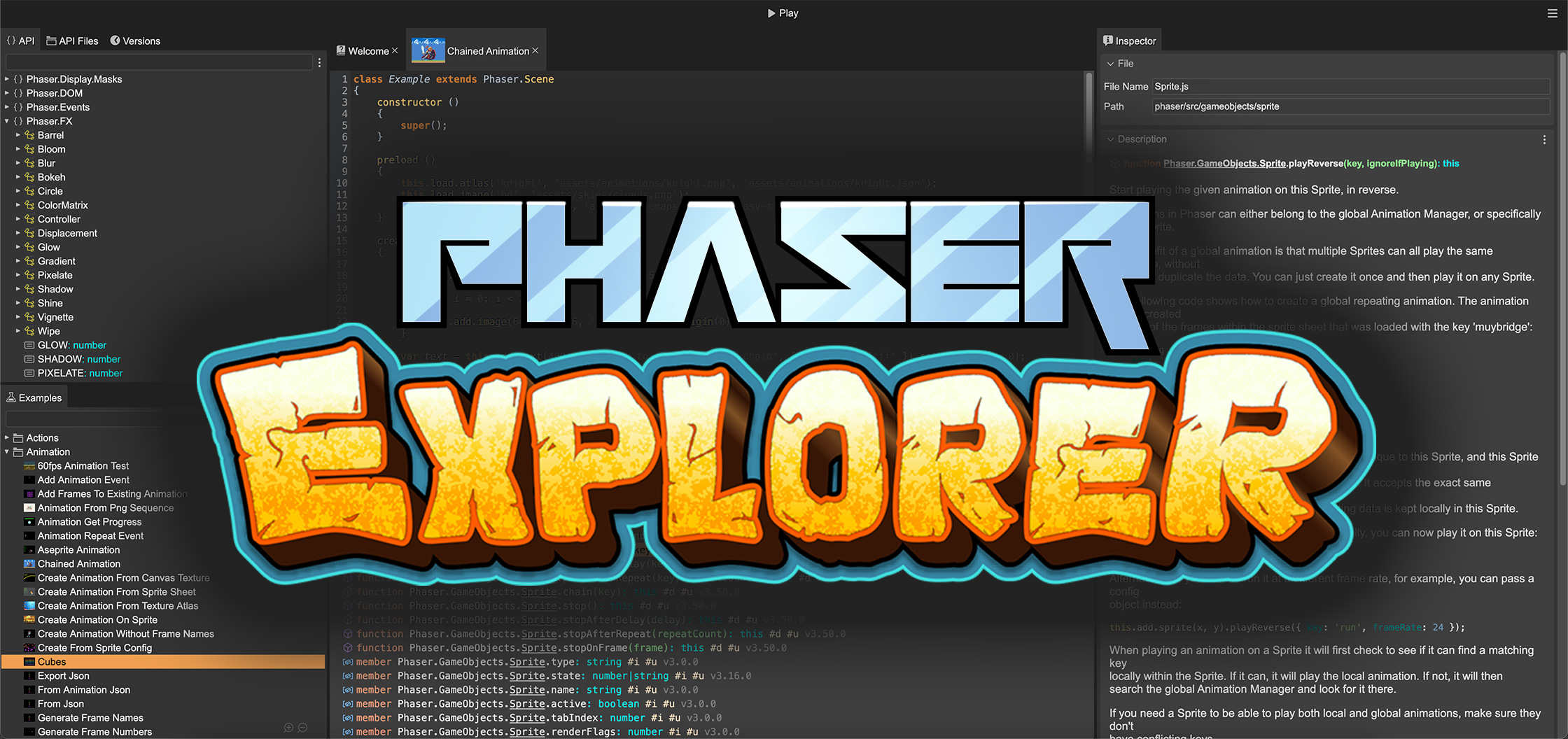Click the Inspector panel vertical scrollbar
Screen dimensions: 1568x739
(x=1562, y=269)
